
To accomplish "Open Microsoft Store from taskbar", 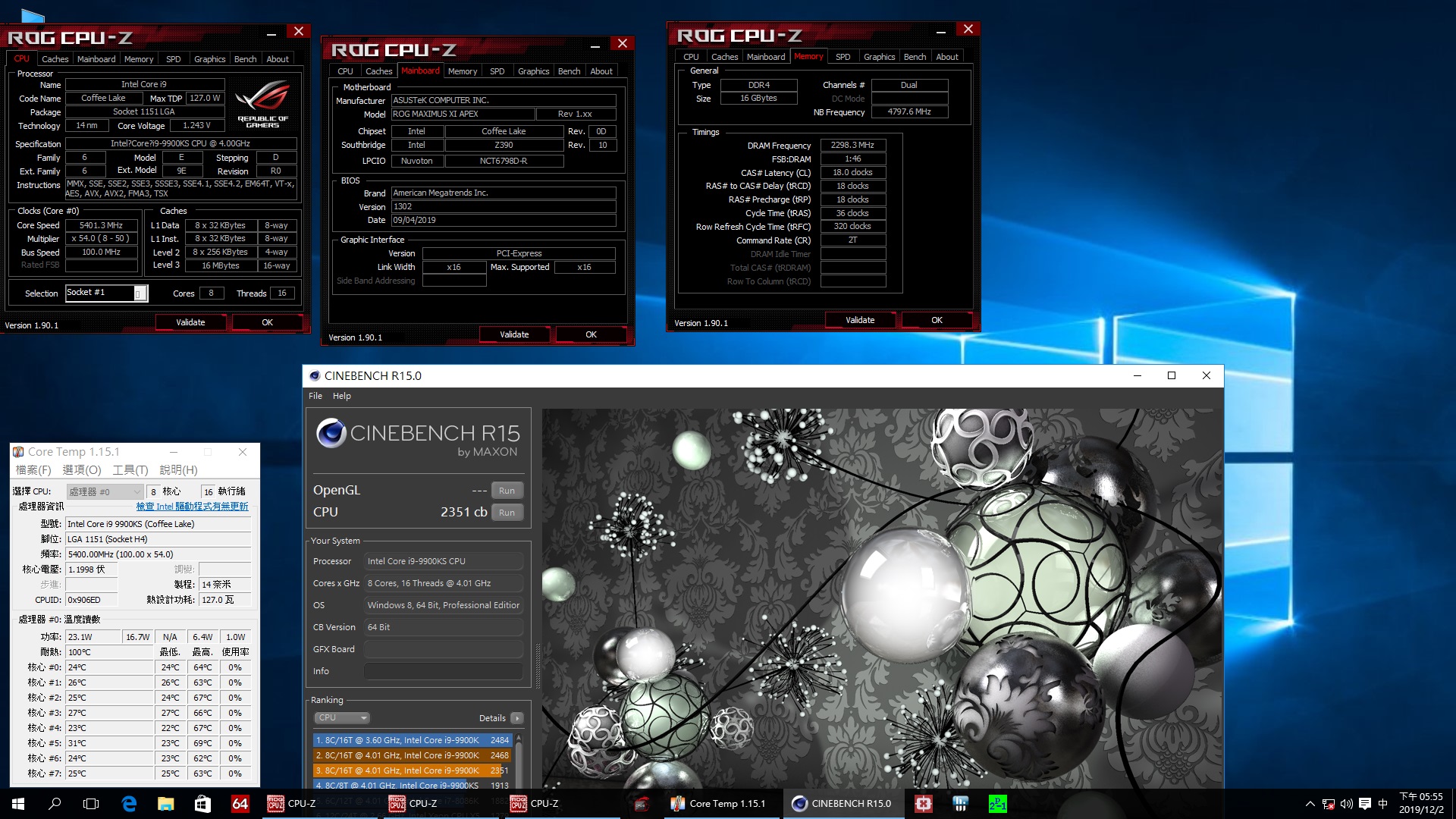I will (x=202, y=804).
